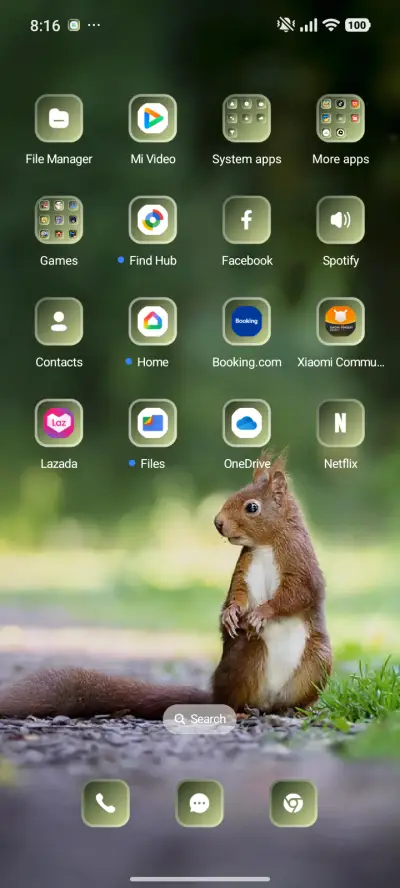
Task: Tap the three-dots notification overflow icon
Action: (93, 25)
